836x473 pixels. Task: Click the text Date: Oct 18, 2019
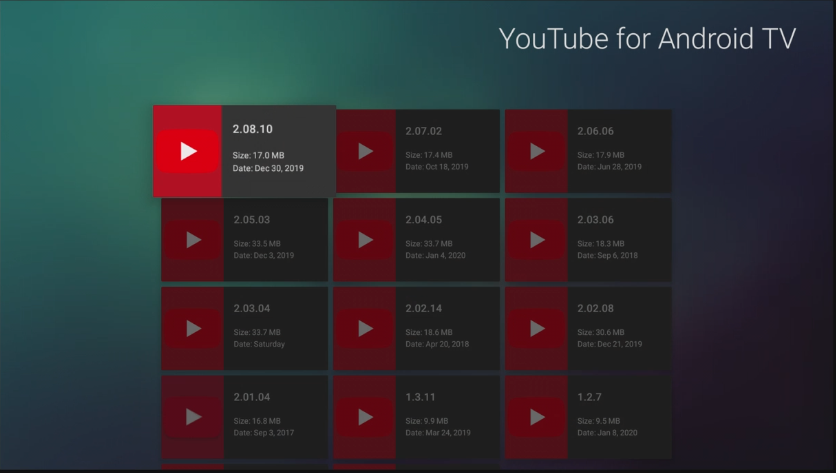[437, 166]
